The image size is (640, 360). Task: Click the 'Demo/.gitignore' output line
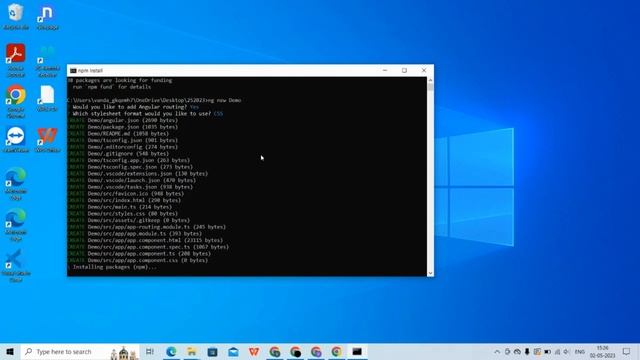pyautogui.click(x=118, y=154)
